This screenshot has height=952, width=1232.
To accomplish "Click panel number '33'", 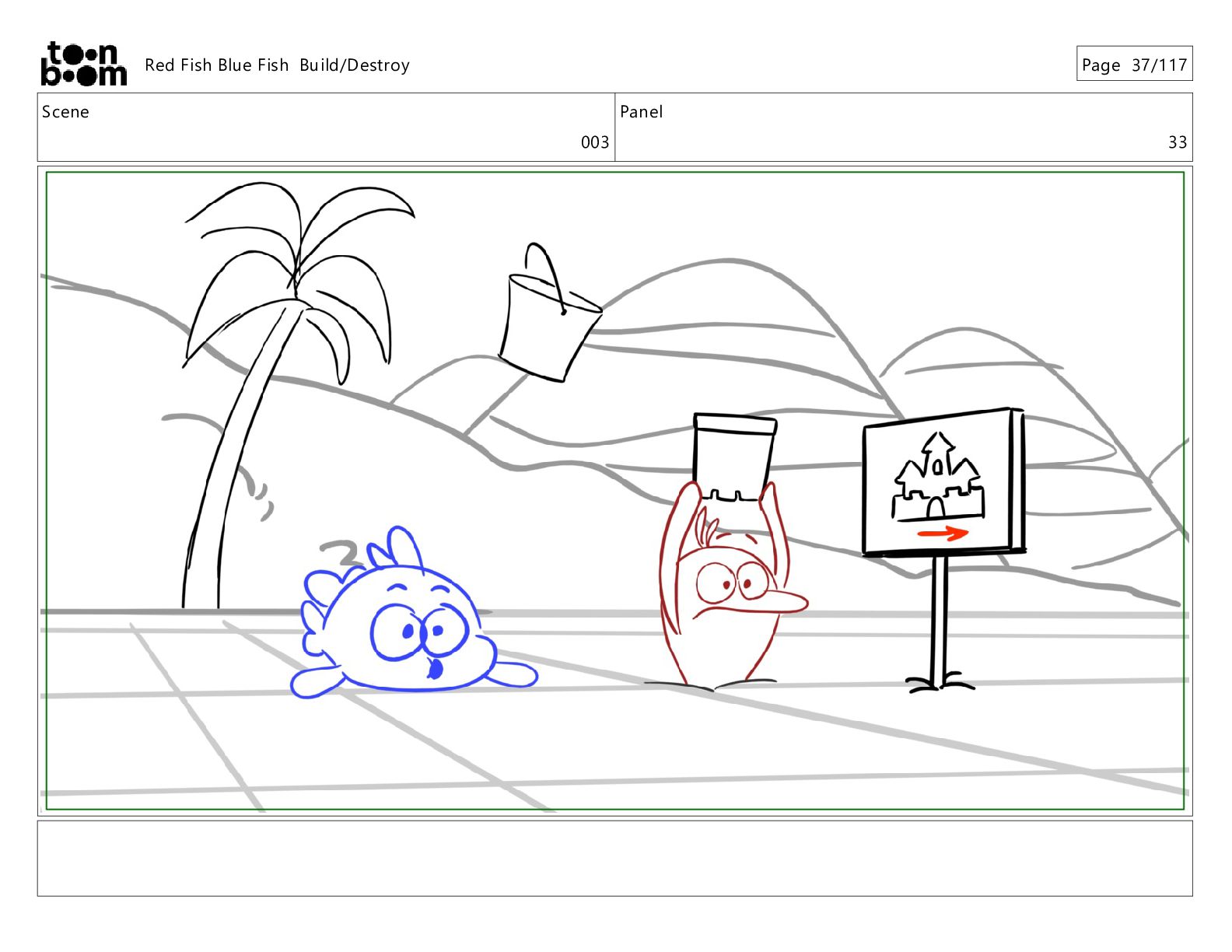I will (x=1178, y=142).
